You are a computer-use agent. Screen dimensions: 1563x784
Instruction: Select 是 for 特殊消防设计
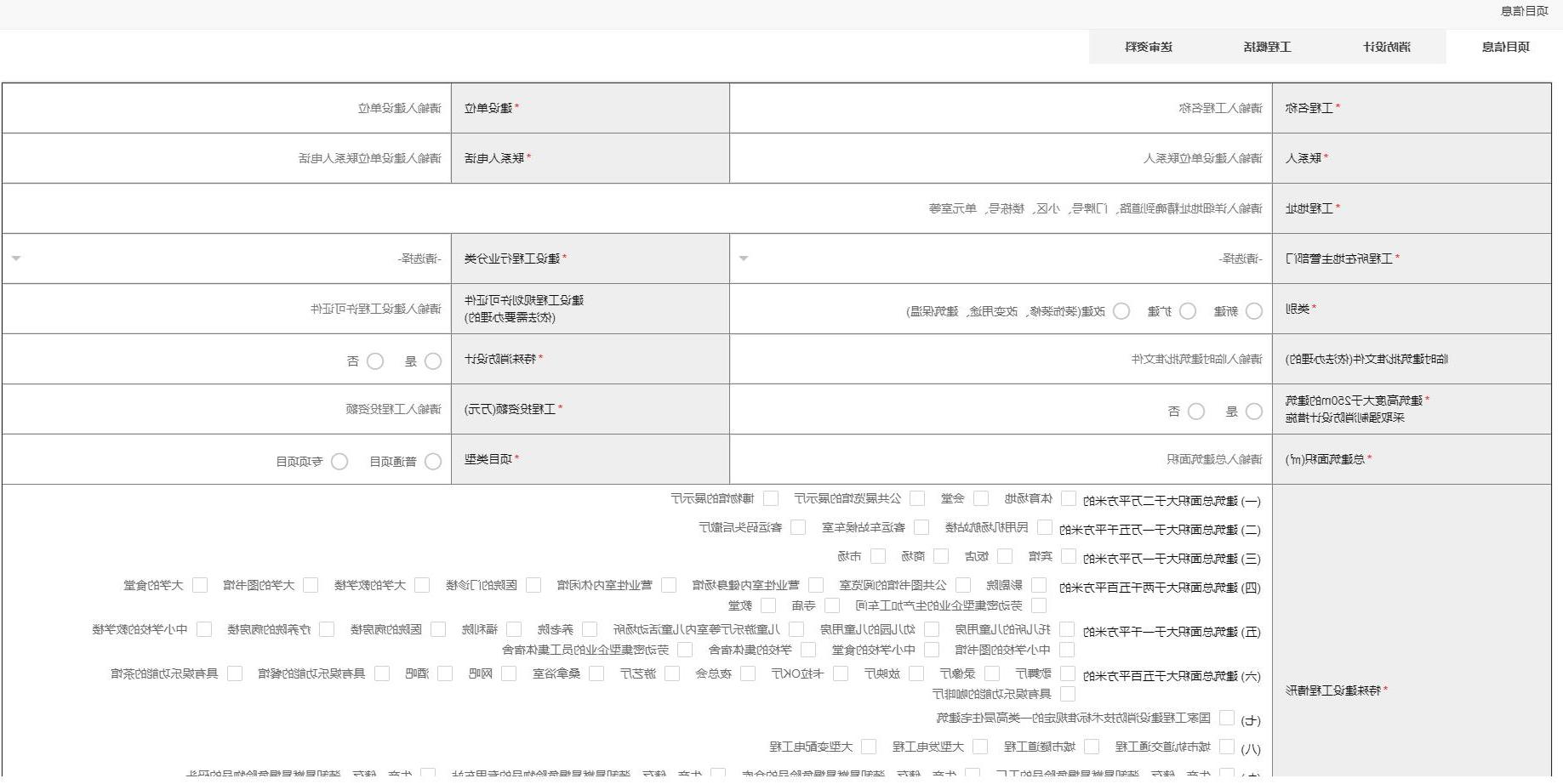pos(432,361)
